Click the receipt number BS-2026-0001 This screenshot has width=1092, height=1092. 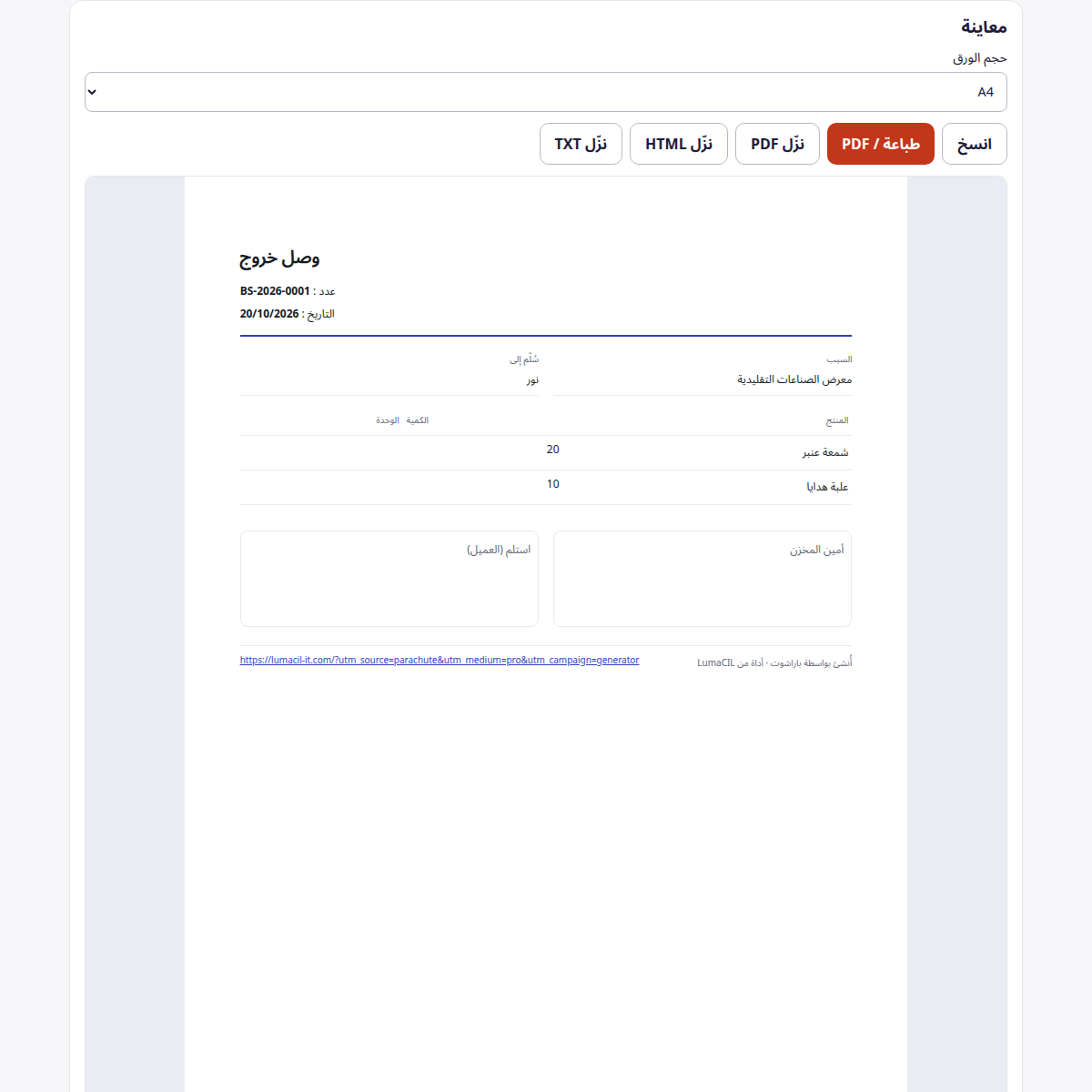[275, 291]
